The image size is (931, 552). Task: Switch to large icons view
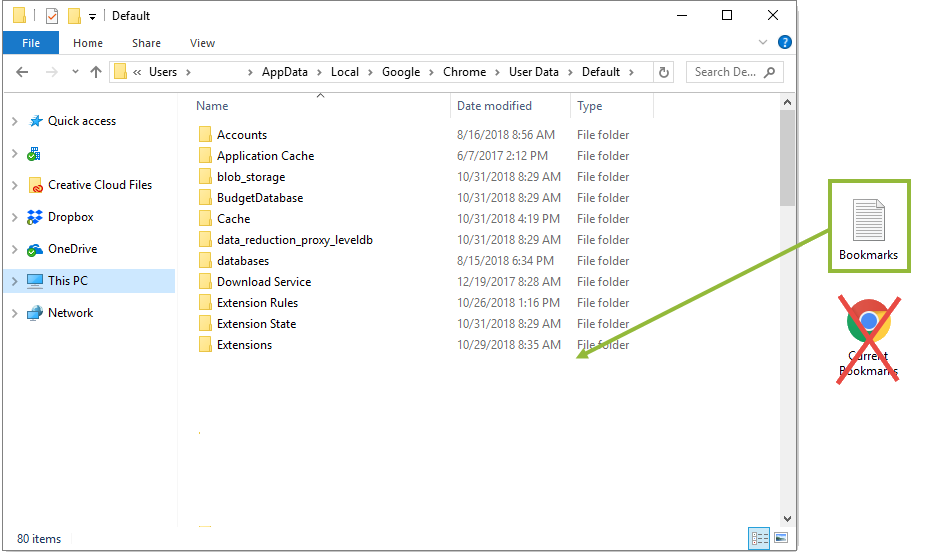pos(780,538)
